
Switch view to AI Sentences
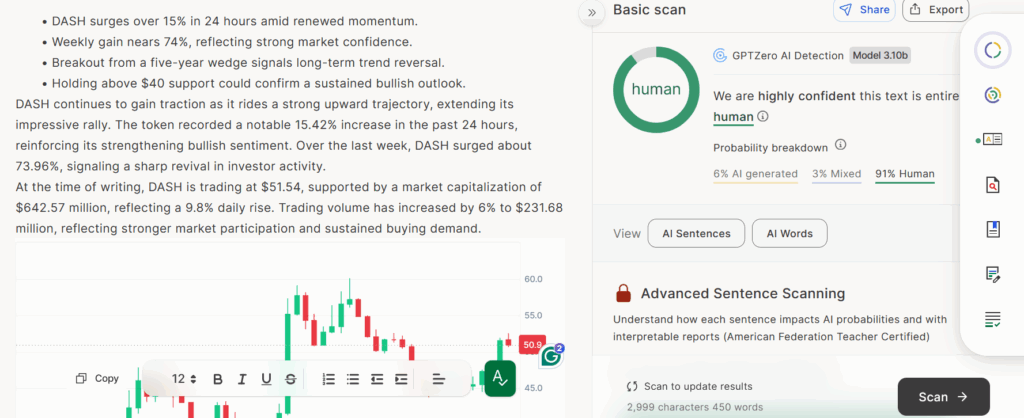pos(696,233)
